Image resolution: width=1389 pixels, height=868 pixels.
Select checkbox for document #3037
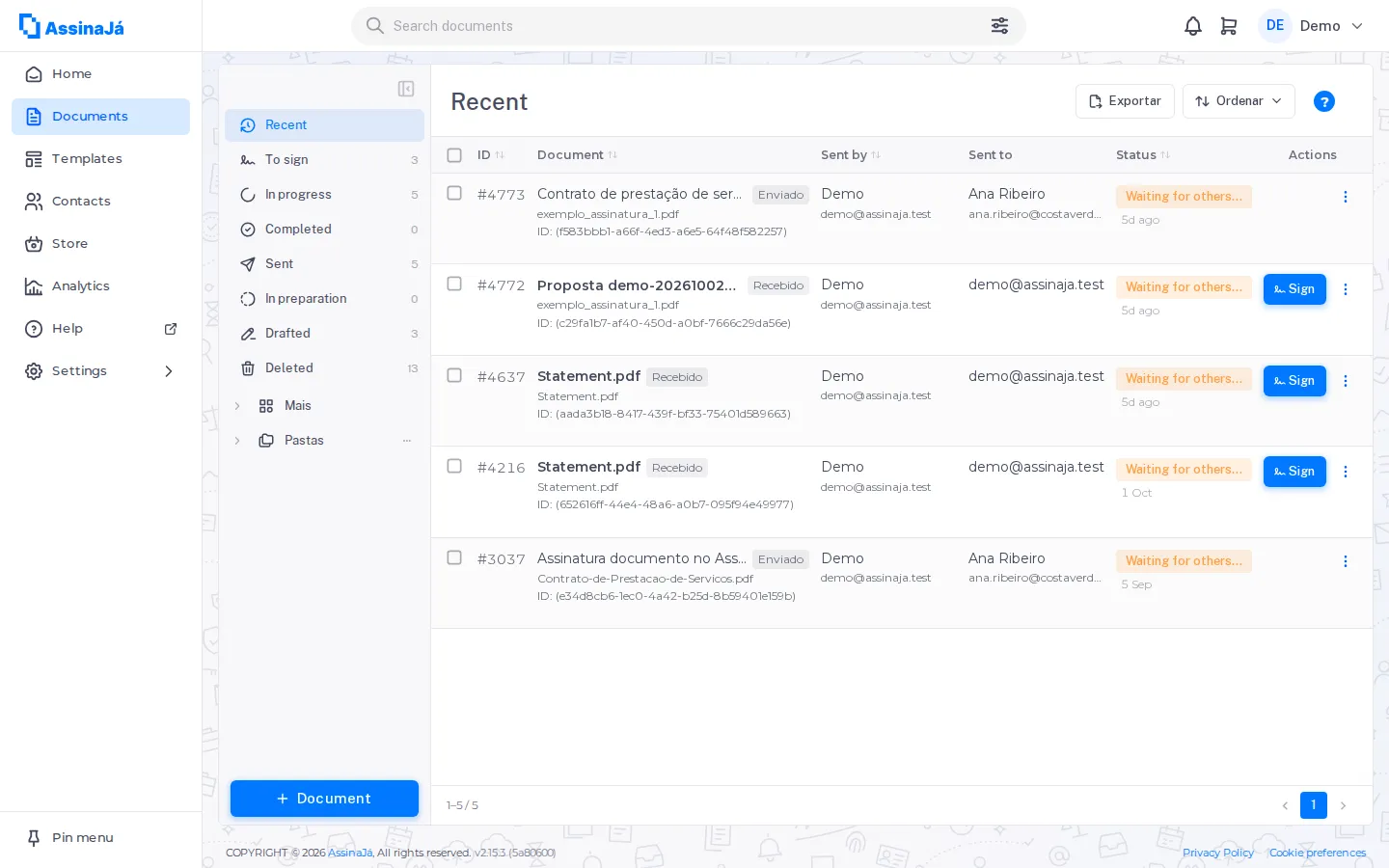click(454, 557)
